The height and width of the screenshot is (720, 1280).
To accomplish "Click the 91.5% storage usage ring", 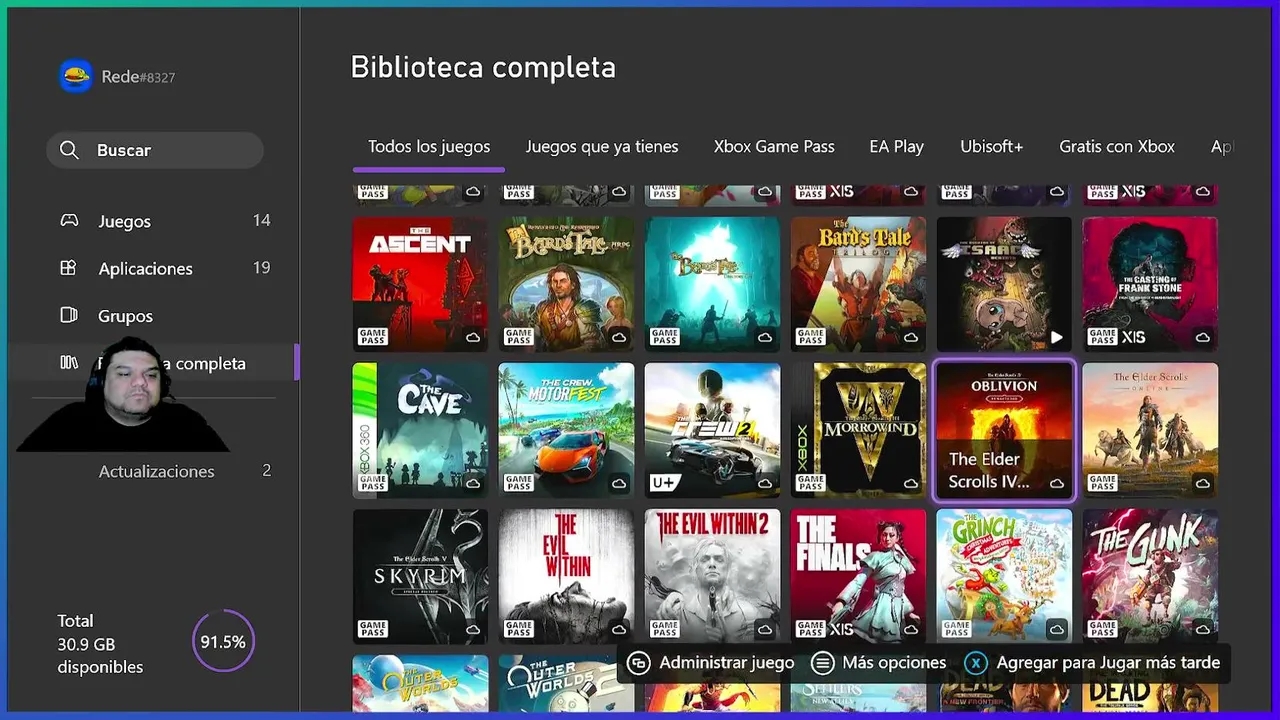I will coord(223,642).
